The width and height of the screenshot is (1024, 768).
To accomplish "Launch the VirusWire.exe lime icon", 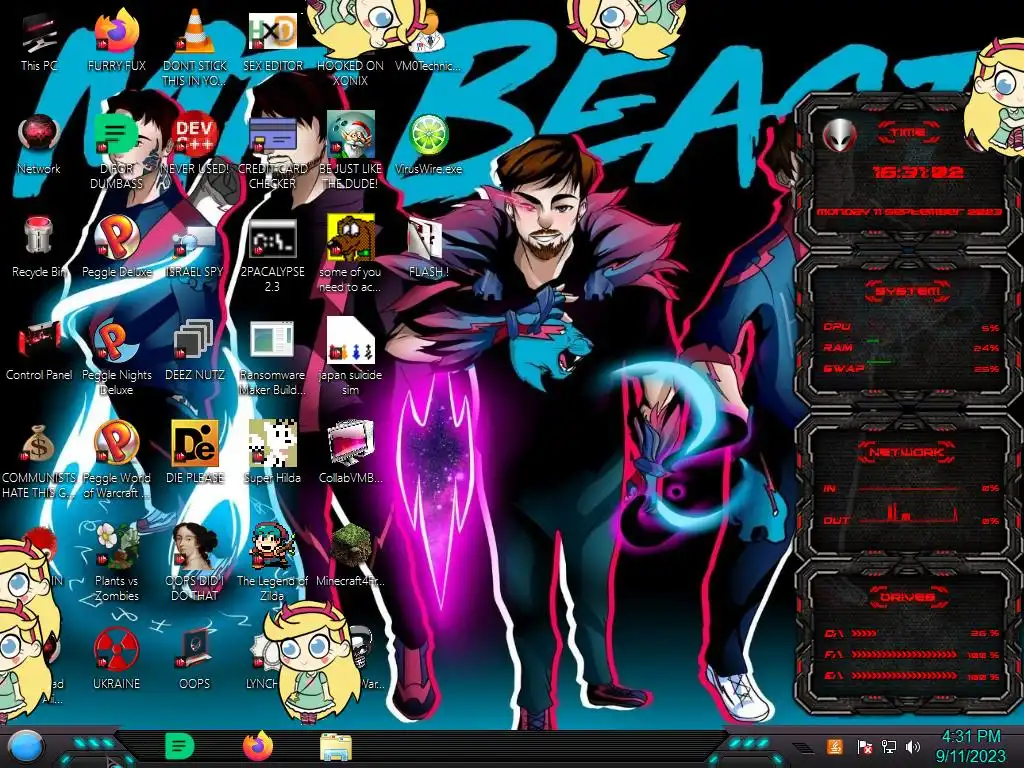I will (428, 145).
